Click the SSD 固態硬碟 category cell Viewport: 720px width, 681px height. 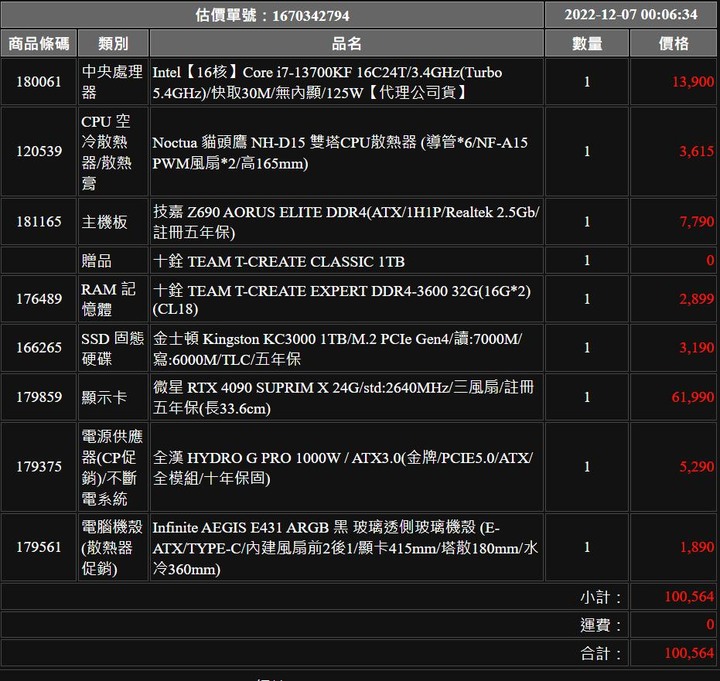(x=112, y=349)
